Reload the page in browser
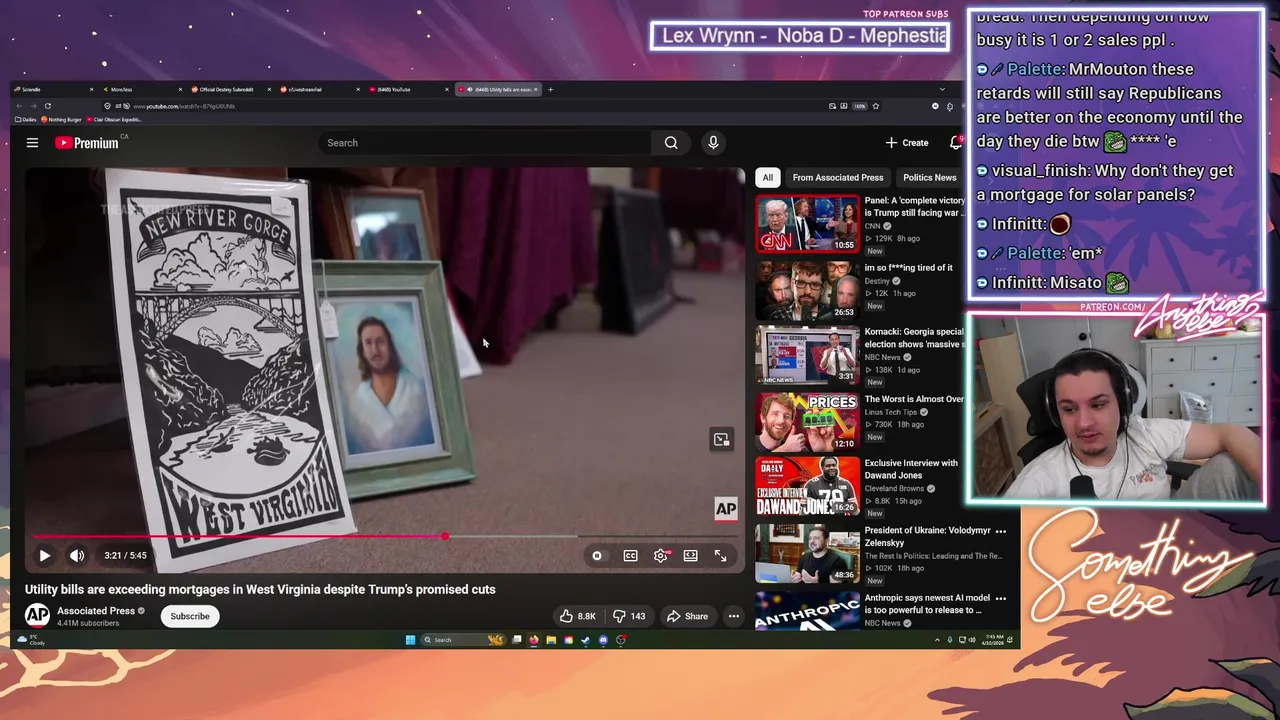Image resolution: width=1280 pixels, height=720 pixels. point(47,106)
